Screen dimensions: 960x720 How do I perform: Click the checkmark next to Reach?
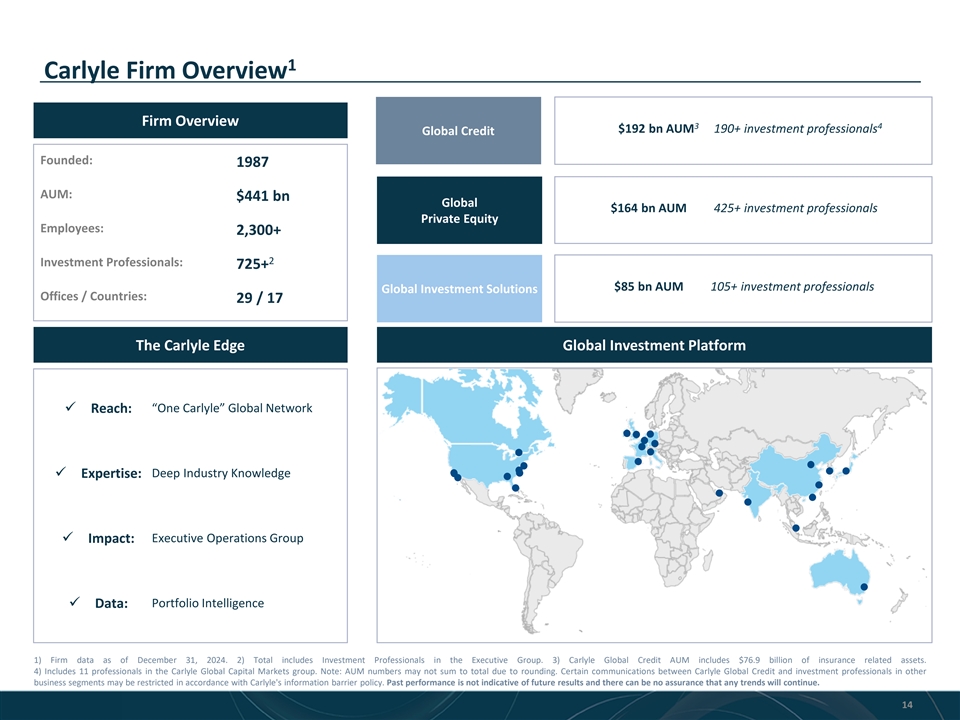tap(69, 408)
